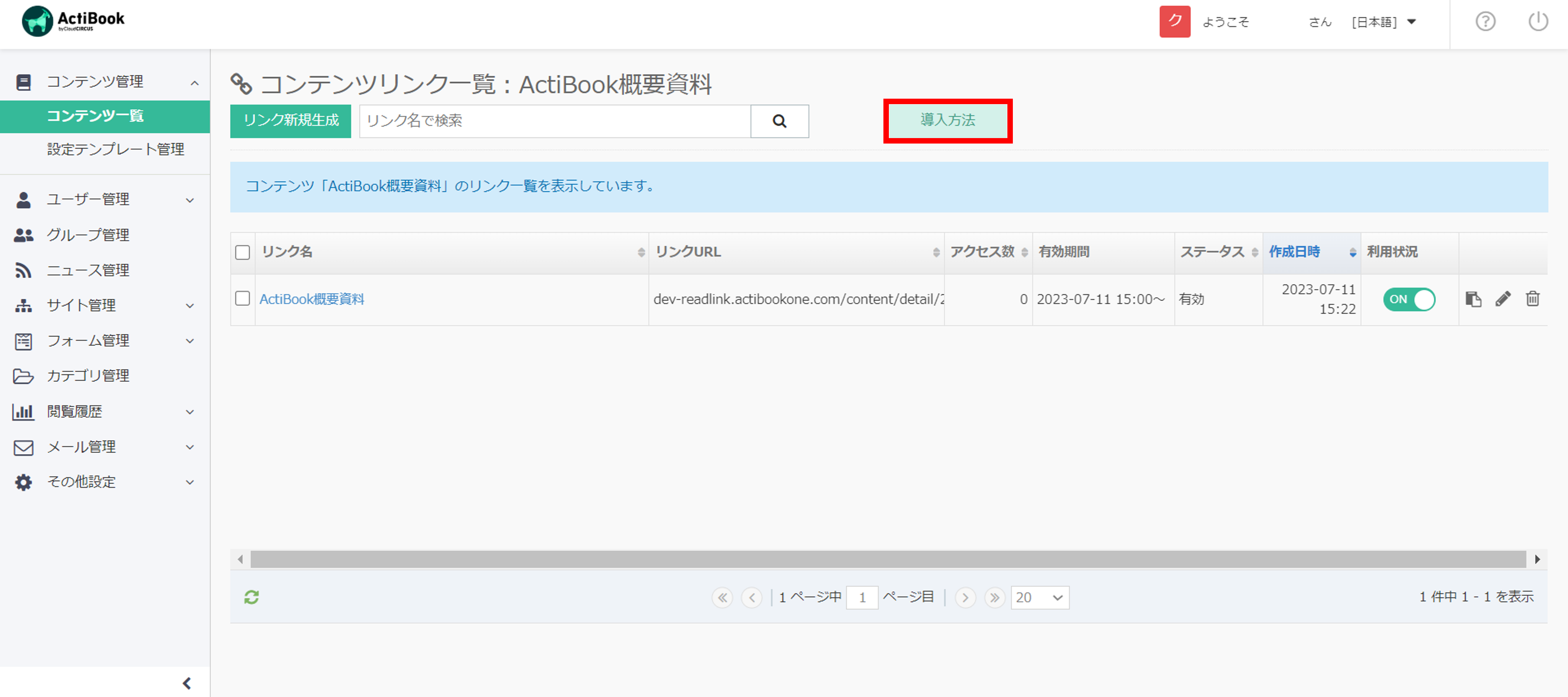This screenshot has height=697, width=1568.
Task: Click the フォーム管理 form icon
Action: 24,341
